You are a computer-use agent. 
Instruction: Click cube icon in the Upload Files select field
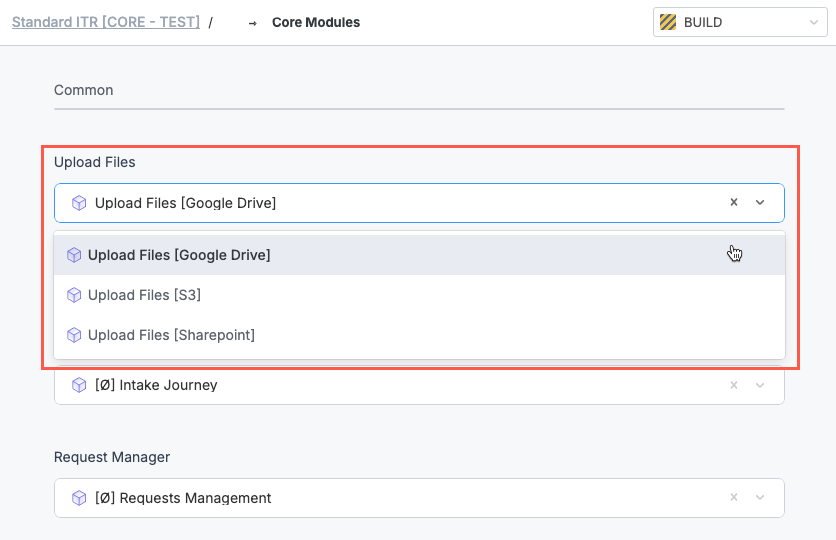pos(79,203)
